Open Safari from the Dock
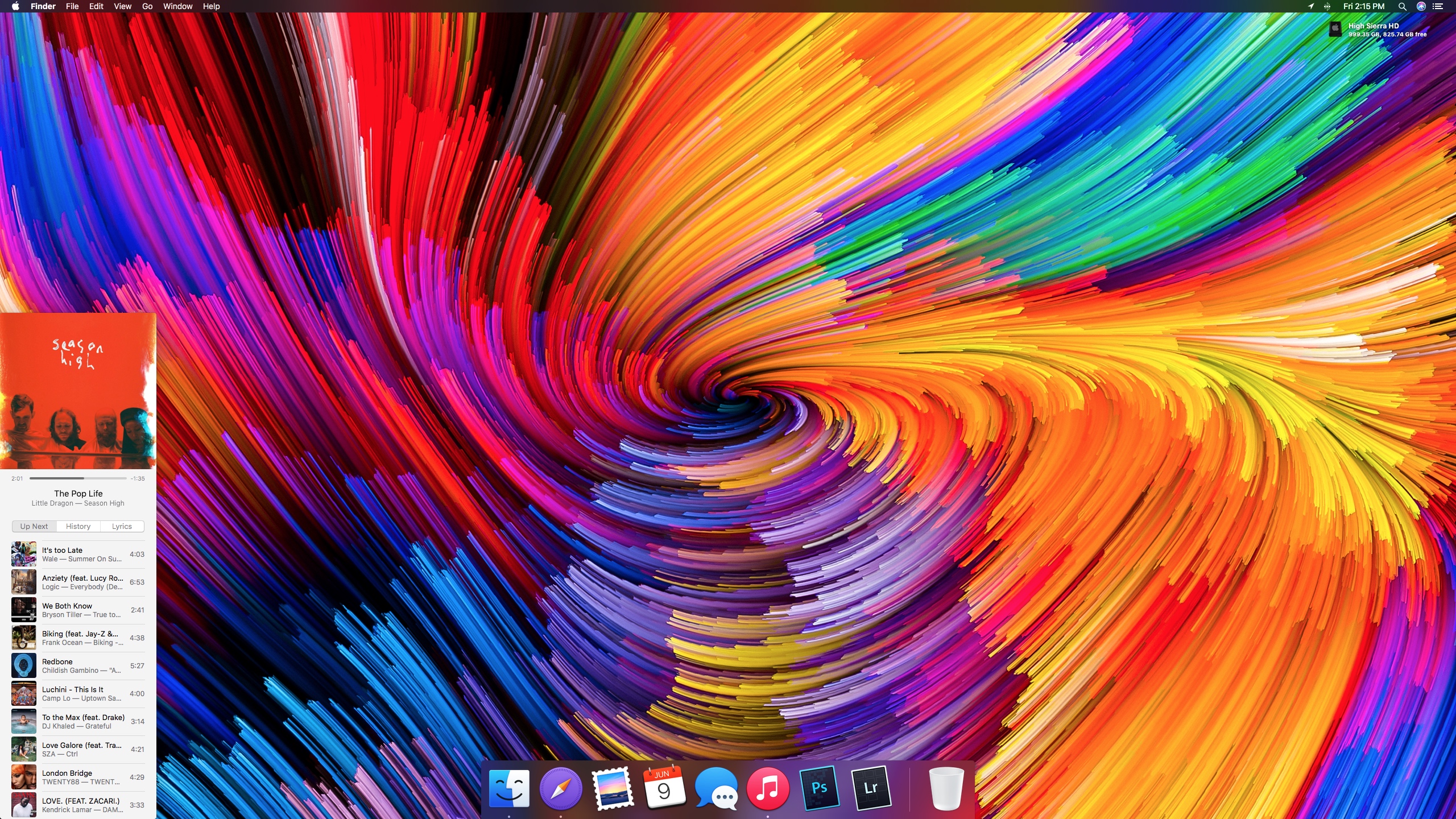 [561, 788]
